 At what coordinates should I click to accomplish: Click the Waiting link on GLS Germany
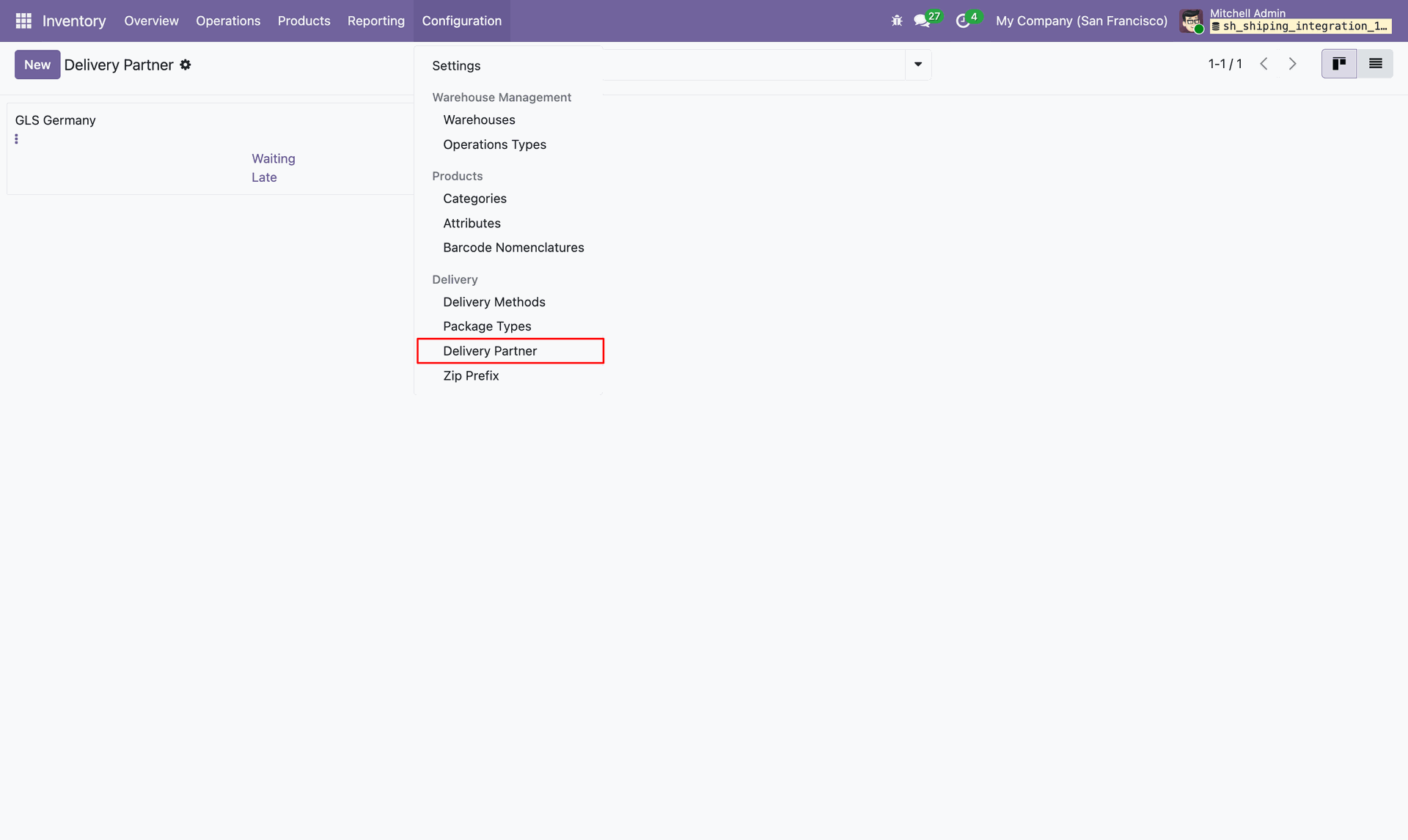point(273,158)
